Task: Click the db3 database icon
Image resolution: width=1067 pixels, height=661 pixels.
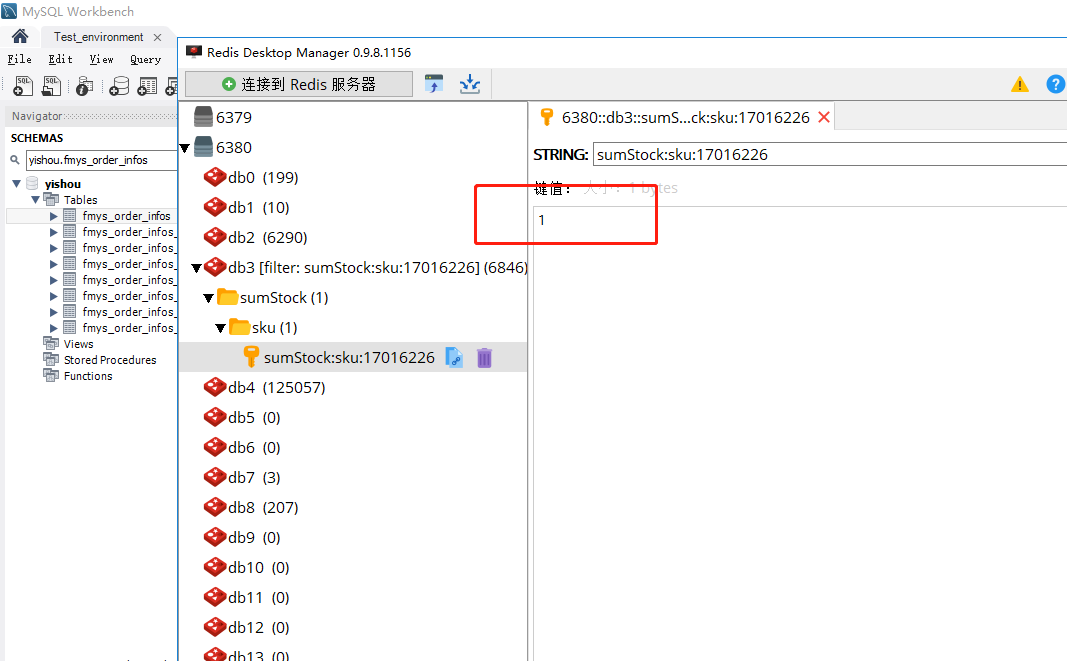Action: [215, 267]
